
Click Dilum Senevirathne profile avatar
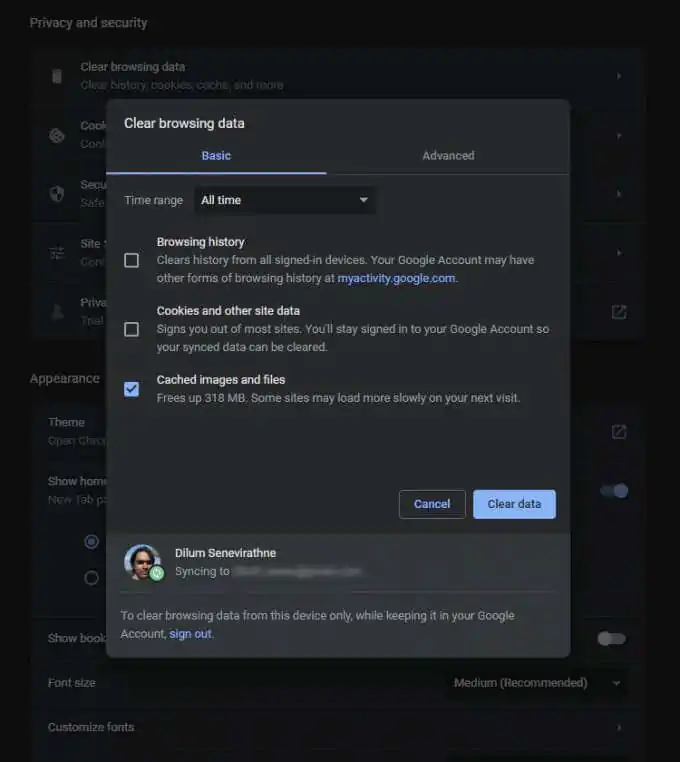[141, 562]
